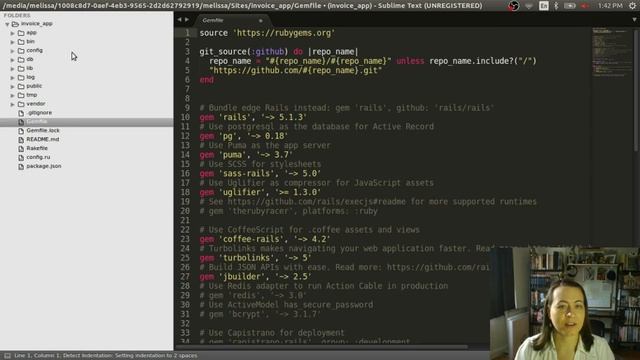
Task: Click the status bar panel switcher icon
Action: (x=7, y=356)
